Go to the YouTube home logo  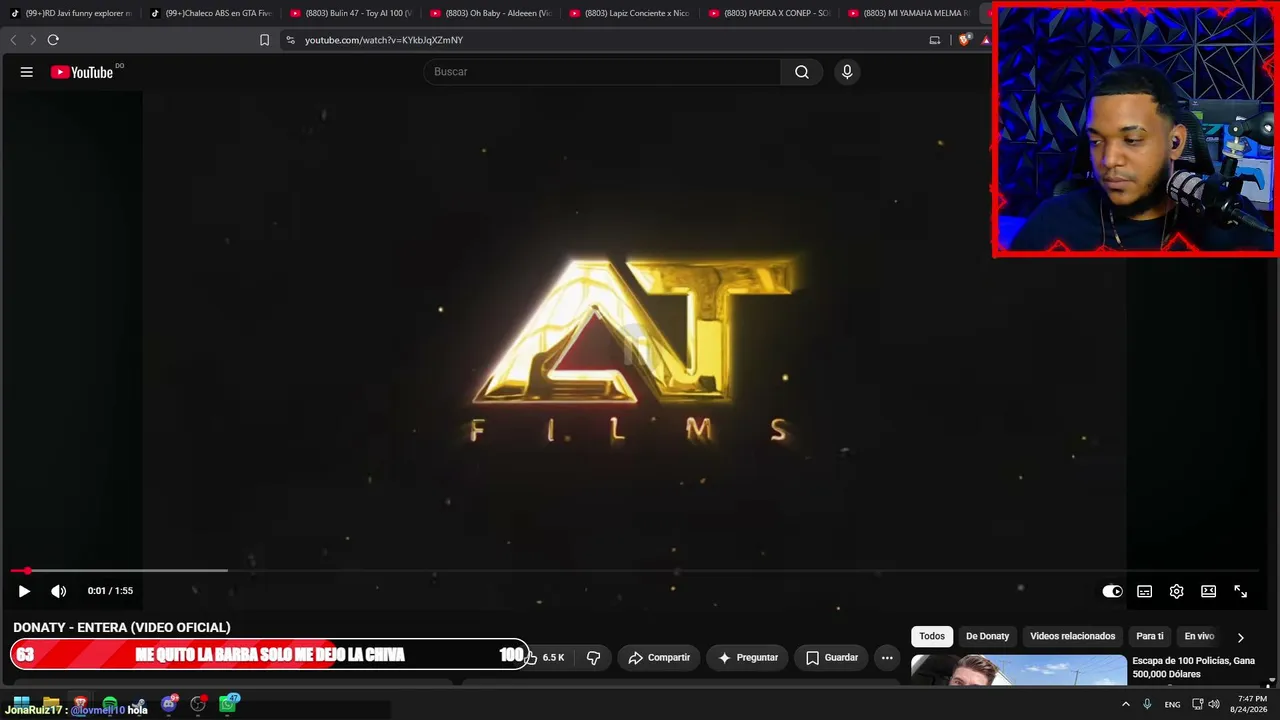pyautogui.click(x=82, y=72)
